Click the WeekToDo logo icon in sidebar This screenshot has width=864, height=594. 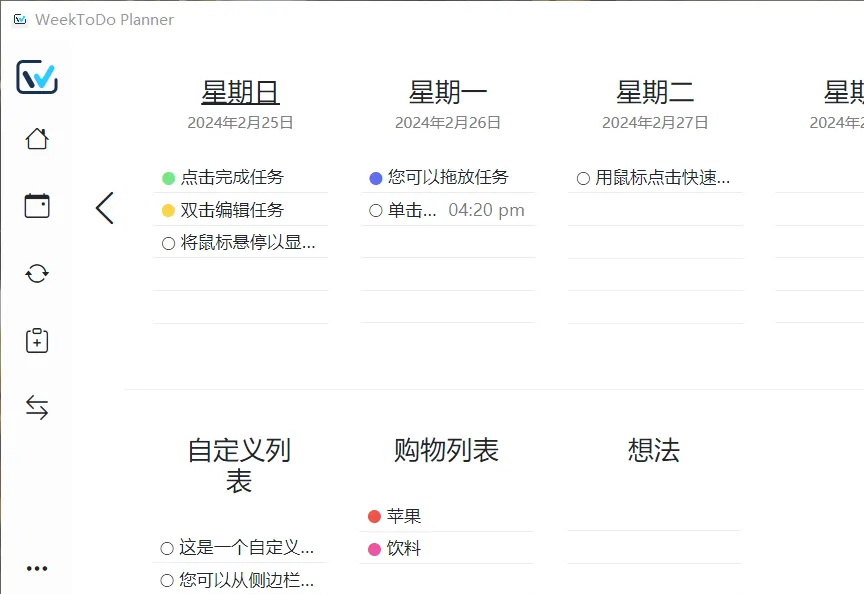37,76
